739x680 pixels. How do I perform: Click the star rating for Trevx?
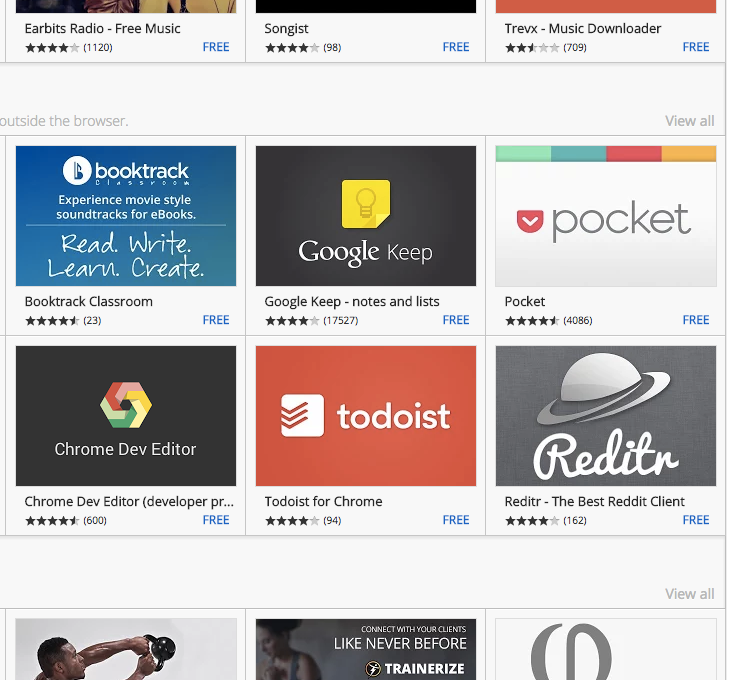point(532,48)
